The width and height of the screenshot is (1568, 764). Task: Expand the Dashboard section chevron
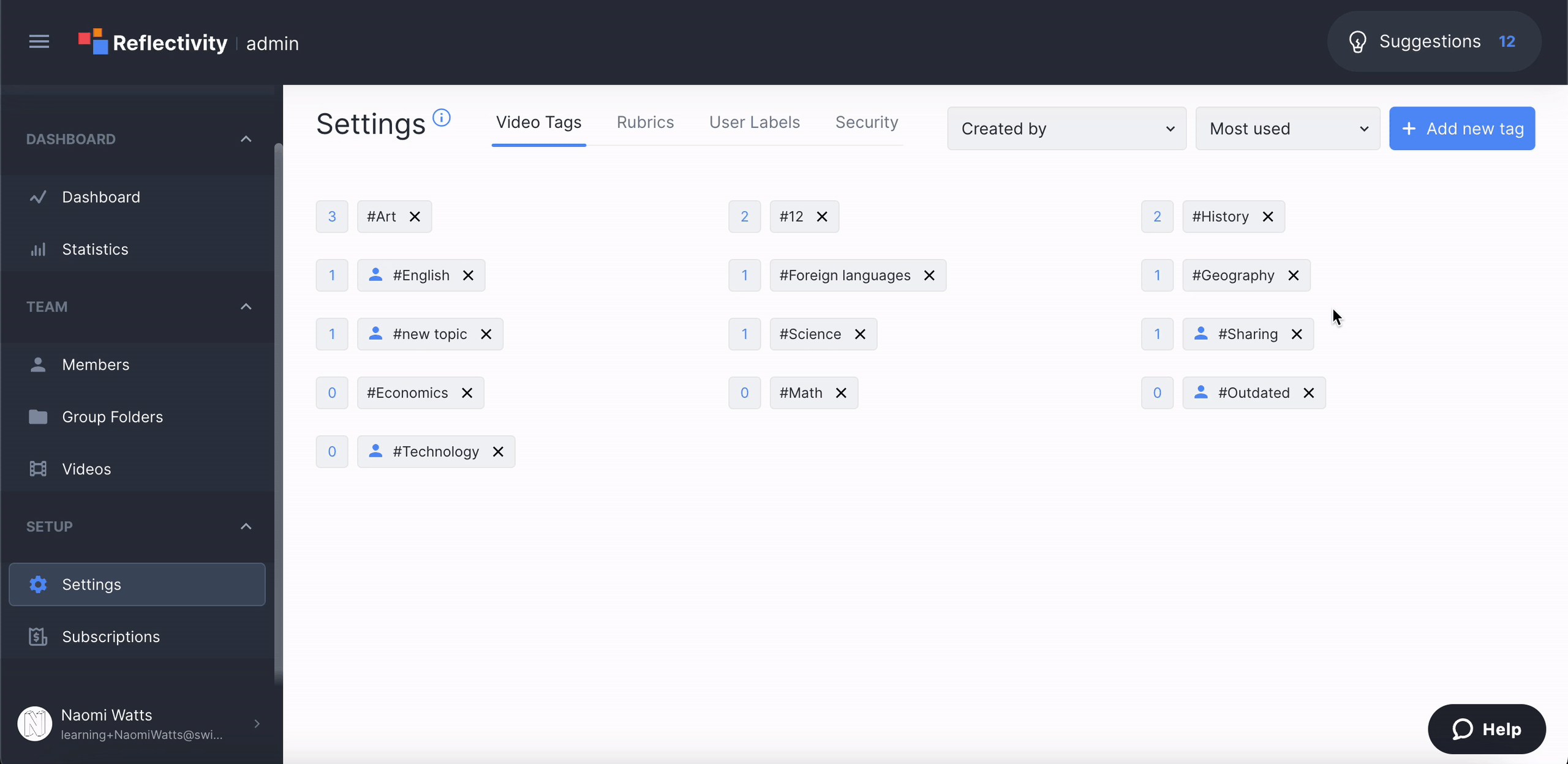pyautogui.click(x=247, y=139)
